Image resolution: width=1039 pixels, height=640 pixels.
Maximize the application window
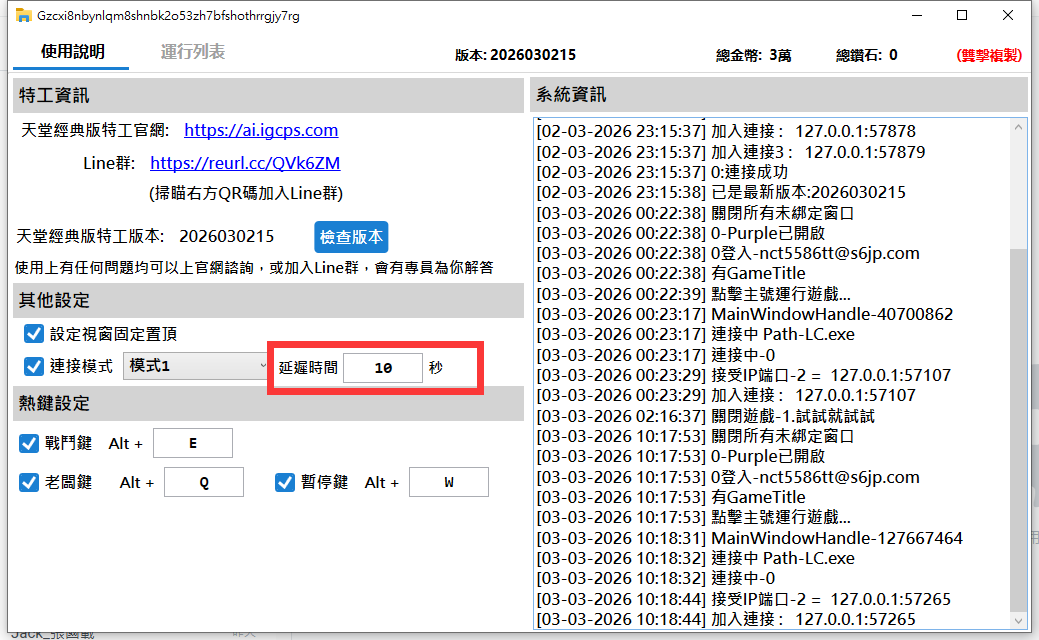coord(962,16)
